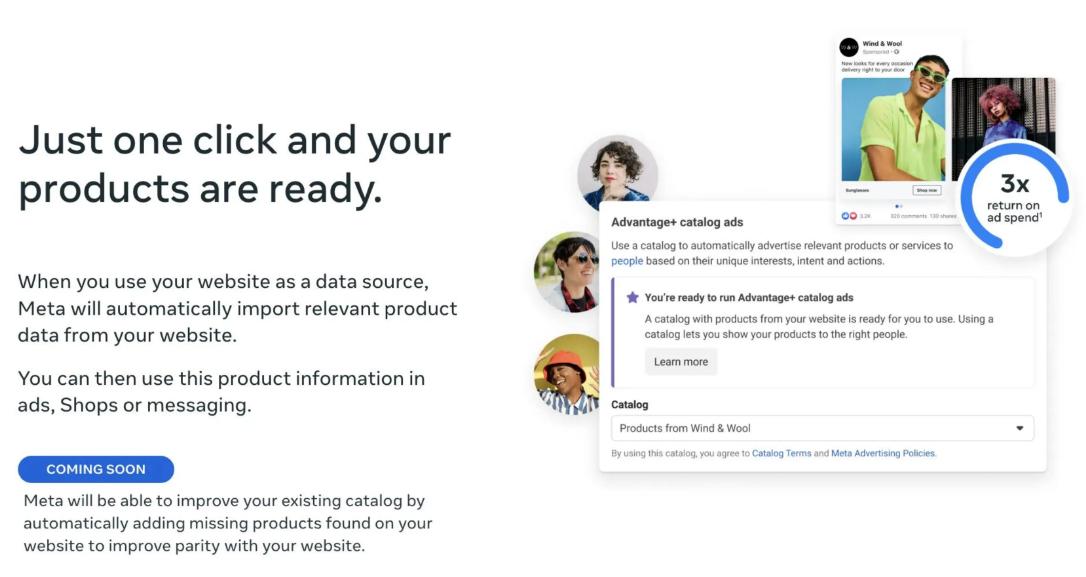Click the headline "Just one click and your products are ready."
The image size is (1086, 577).
tap(235, 164)
